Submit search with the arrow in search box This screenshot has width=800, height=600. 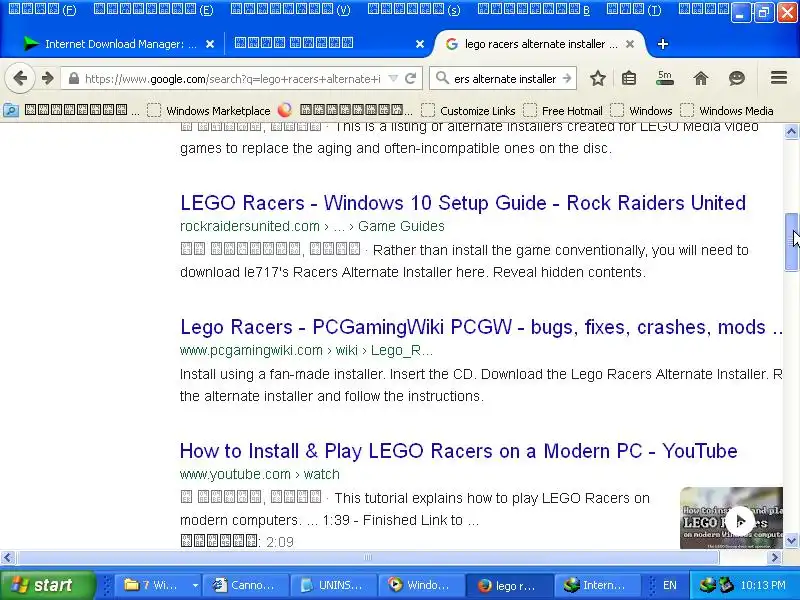[567, 79]
